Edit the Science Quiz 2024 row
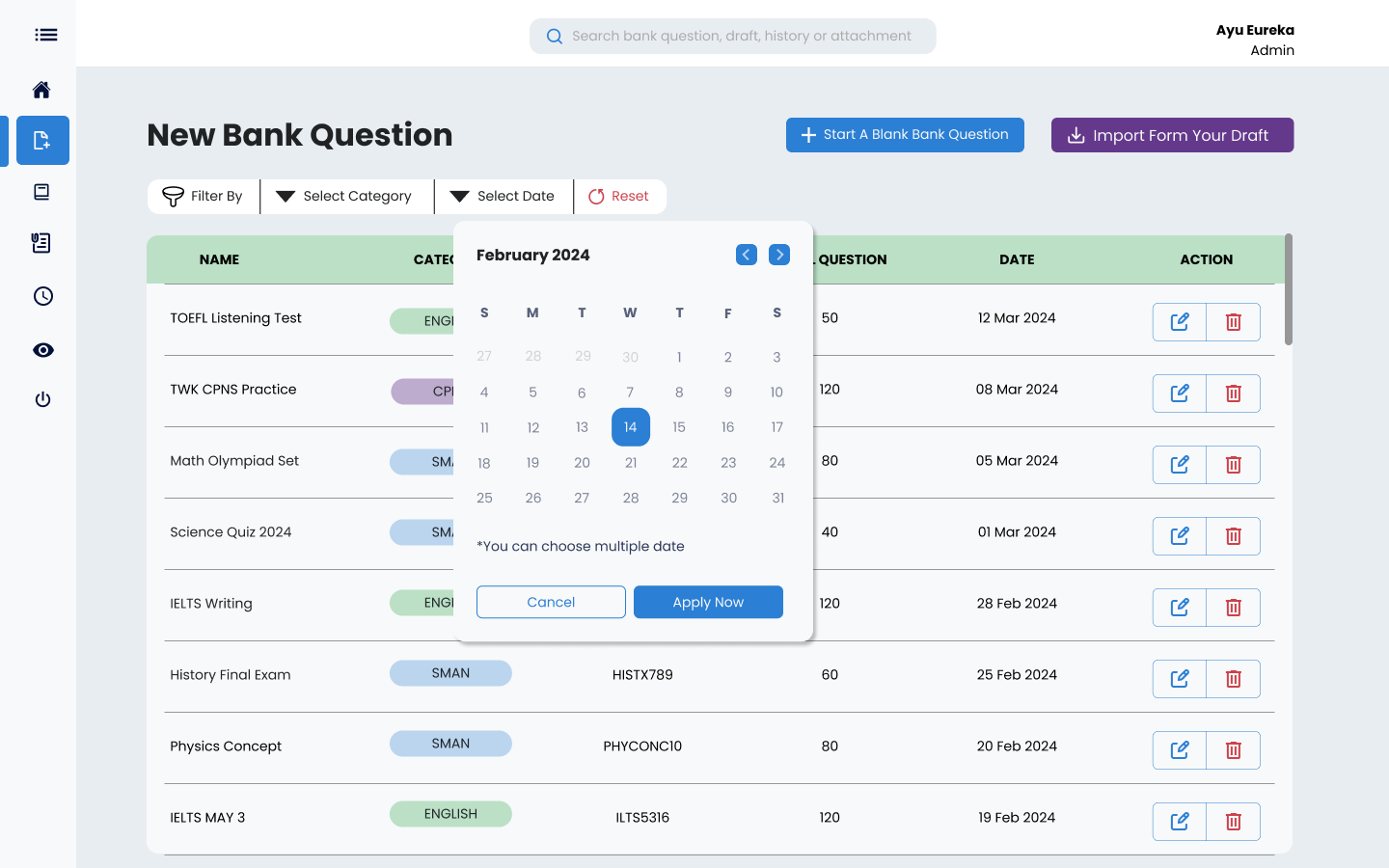The width and height of the screenshot is (1389, 868). (x=1180, y=536)
